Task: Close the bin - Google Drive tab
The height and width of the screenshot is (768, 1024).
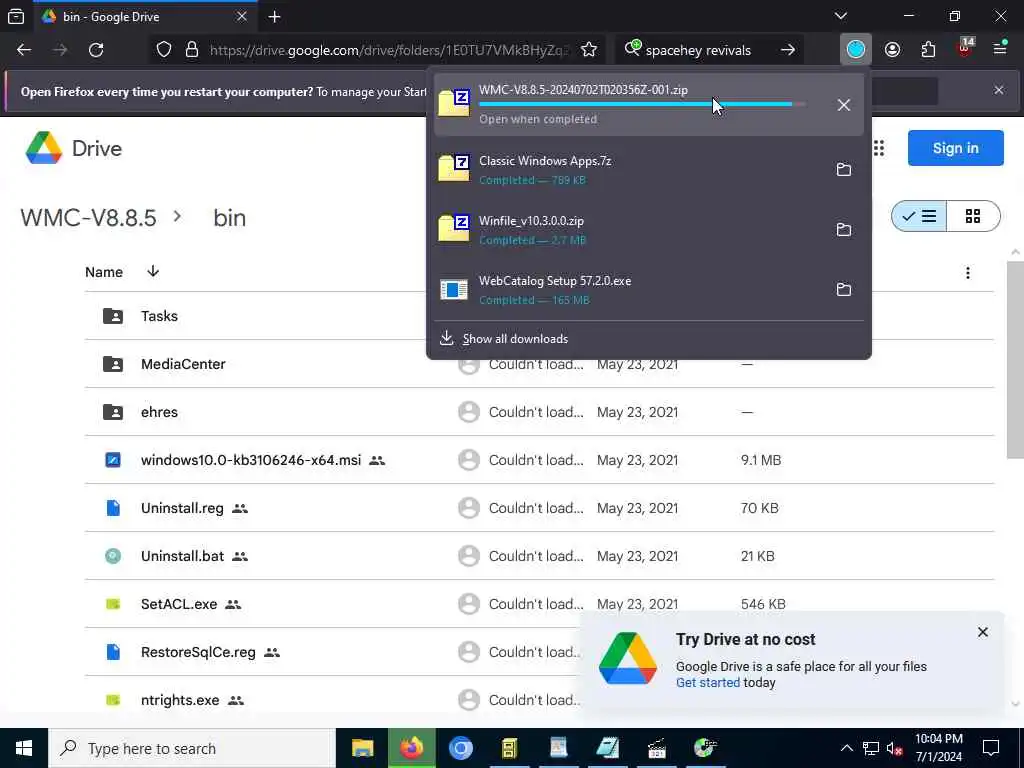Action: [x=242, y=16]
